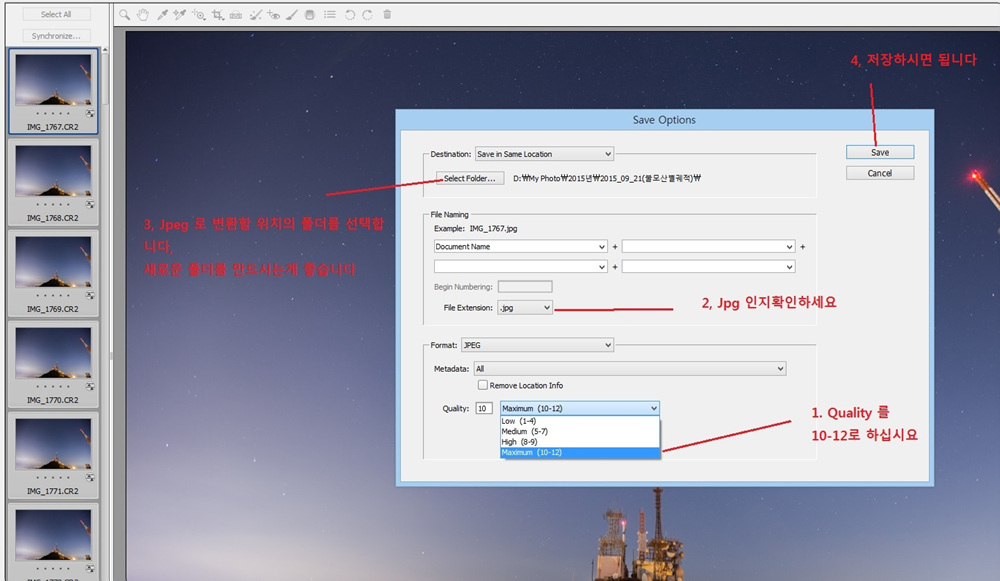Viewport: 1000px width, 581px height.
Task: Open the Metadata dropdown set to All
Action: click(630, 369)
